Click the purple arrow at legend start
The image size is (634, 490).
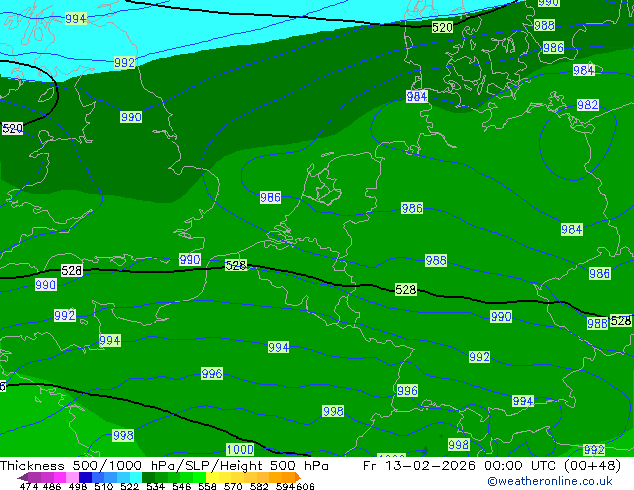pos(22,477)
